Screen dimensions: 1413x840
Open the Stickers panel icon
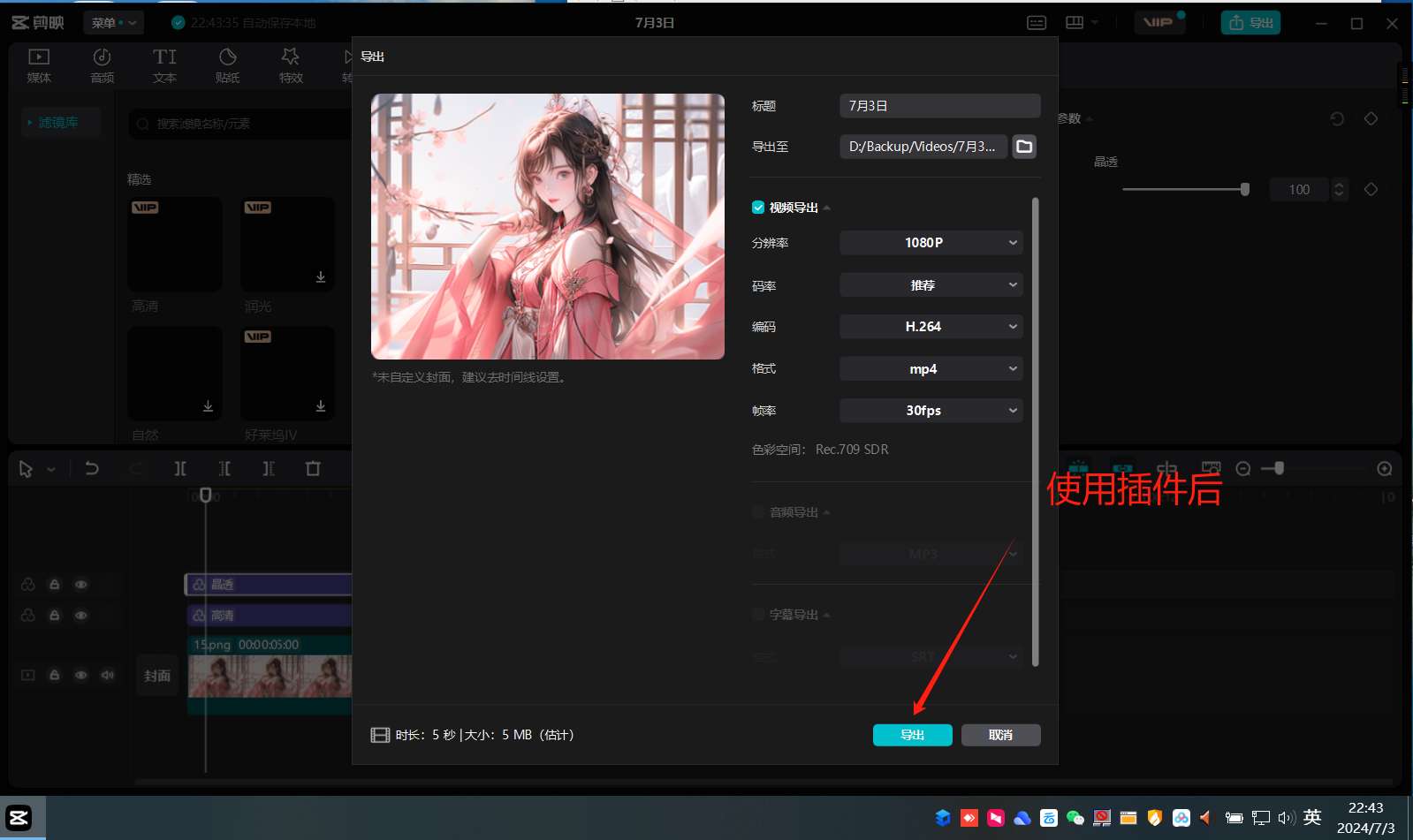click(x=227, y=65)
